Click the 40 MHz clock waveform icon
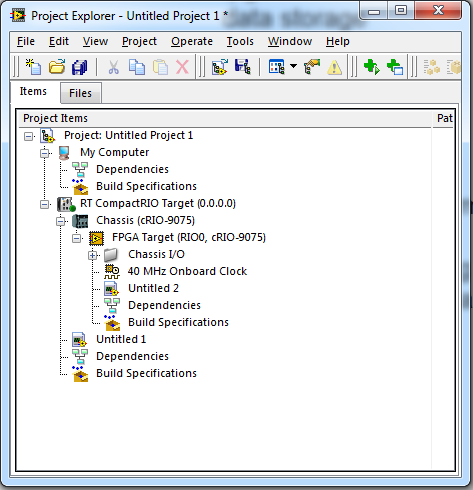Screen dimensions: 473x490 [112, 272]
